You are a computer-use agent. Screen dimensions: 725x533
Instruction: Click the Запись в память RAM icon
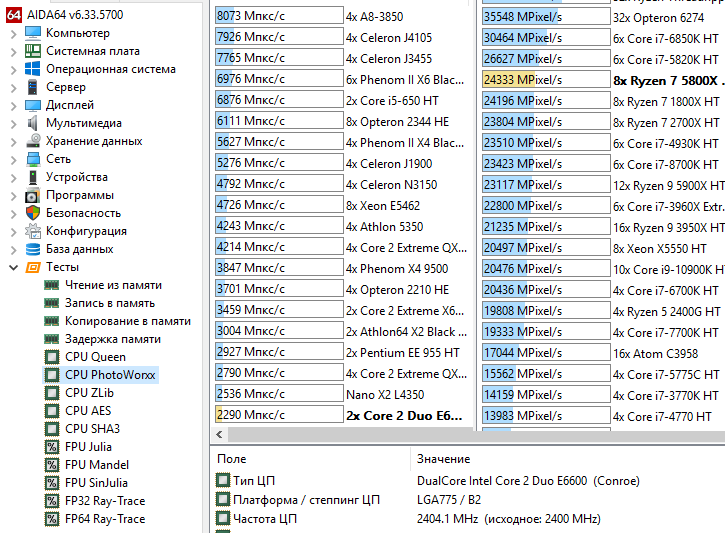51,303
